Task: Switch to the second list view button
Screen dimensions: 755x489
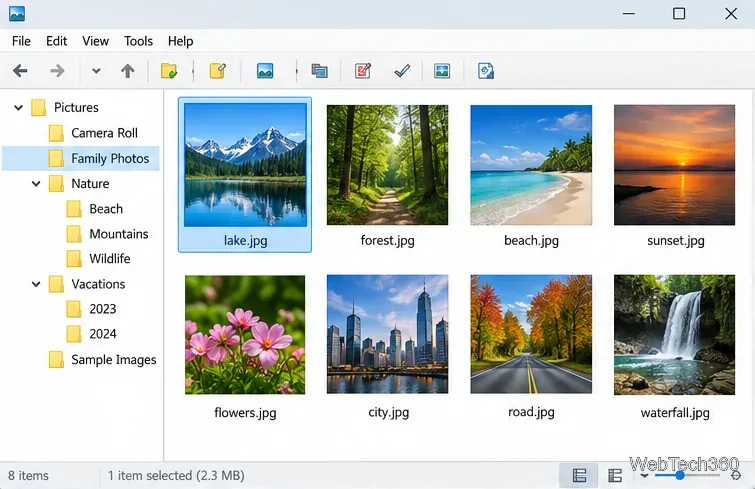Action: 615,476
